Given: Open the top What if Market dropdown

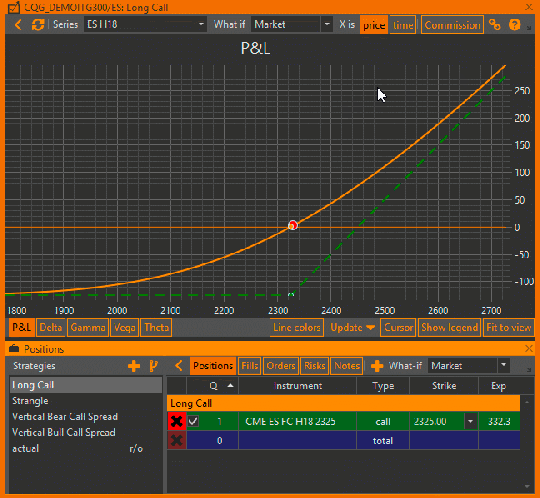Looking at the screenshot, I should [x=327, y=24].
